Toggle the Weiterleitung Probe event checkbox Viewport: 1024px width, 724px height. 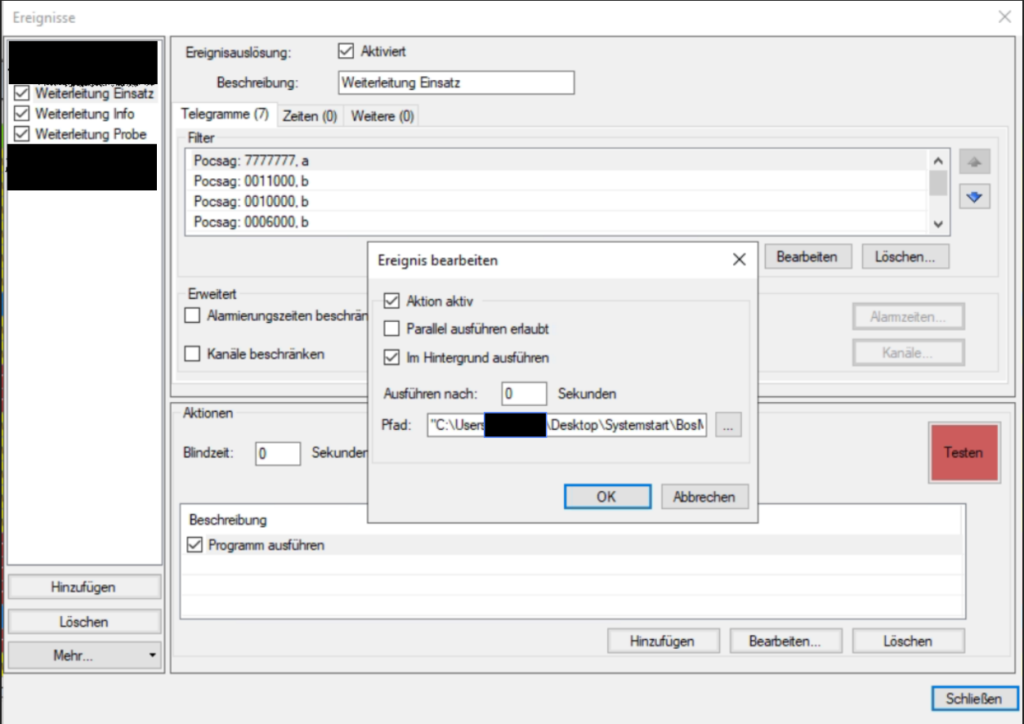[22, 134]
